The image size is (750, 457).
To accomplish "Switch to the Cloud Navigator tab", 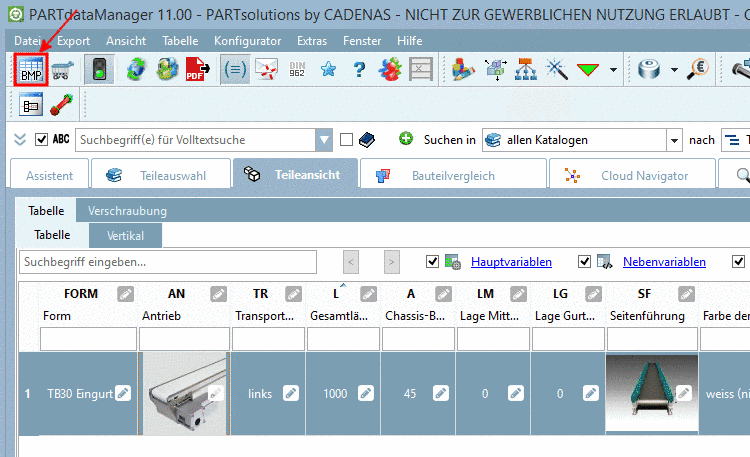I will coord(632,175).
